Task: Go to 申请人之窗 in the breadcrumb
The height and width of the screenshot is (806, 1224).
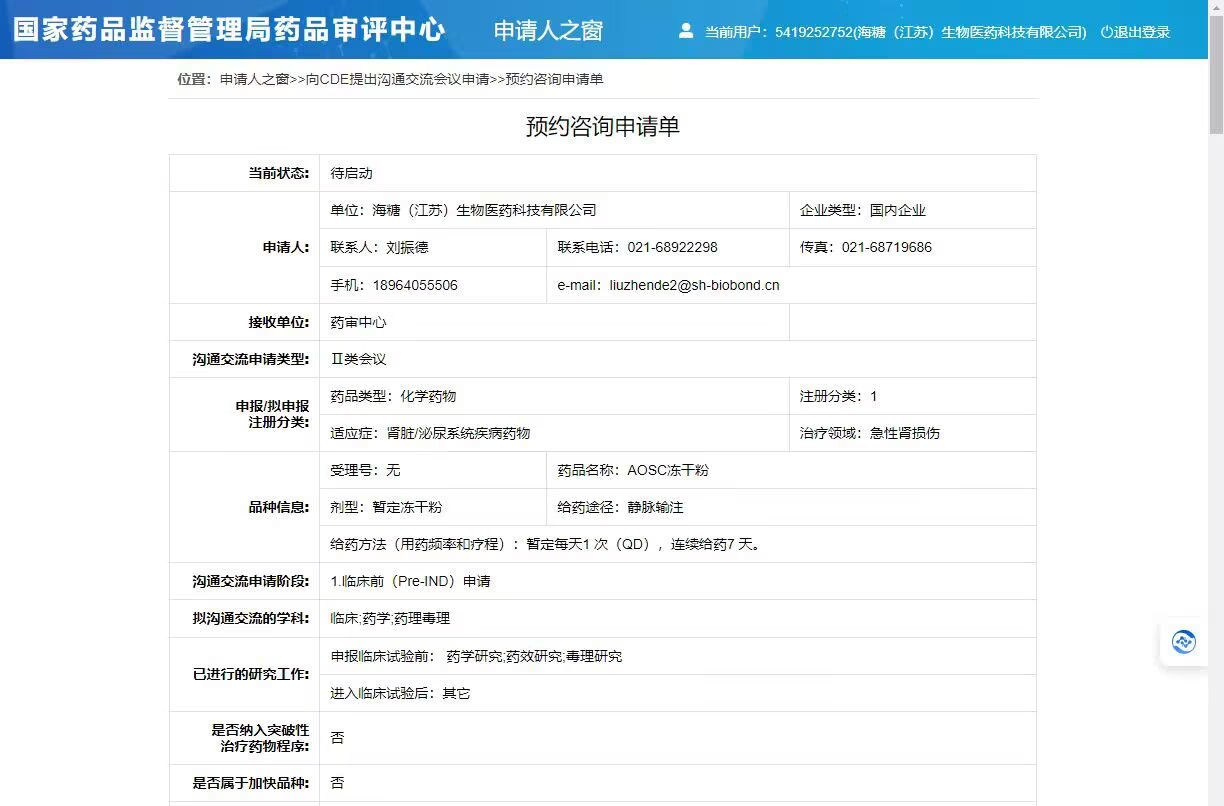Action: [x=254, y=79]
